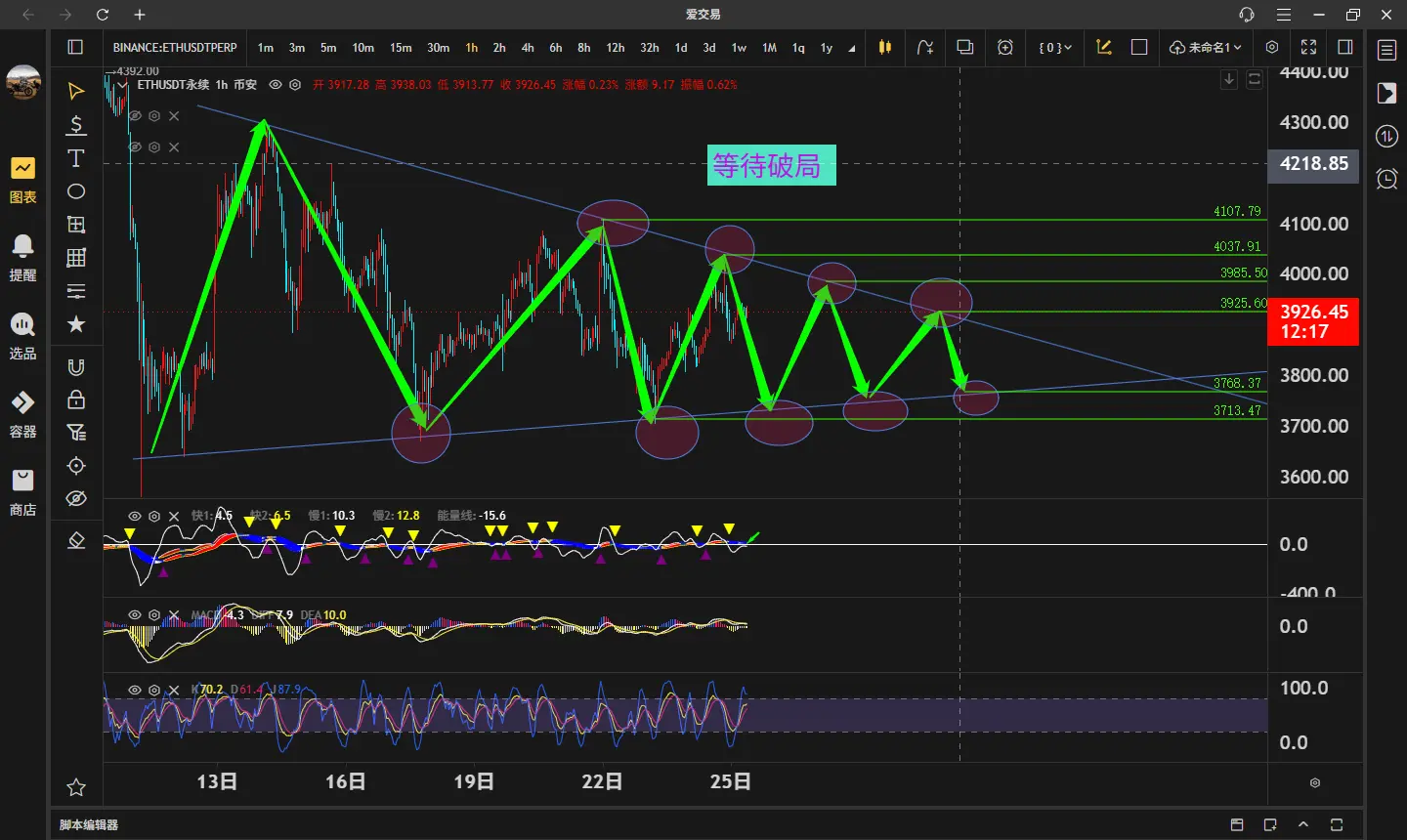Select the dollar-sign price line tool
Viewport: 1407px width, 840px height.
pos(76,125)
